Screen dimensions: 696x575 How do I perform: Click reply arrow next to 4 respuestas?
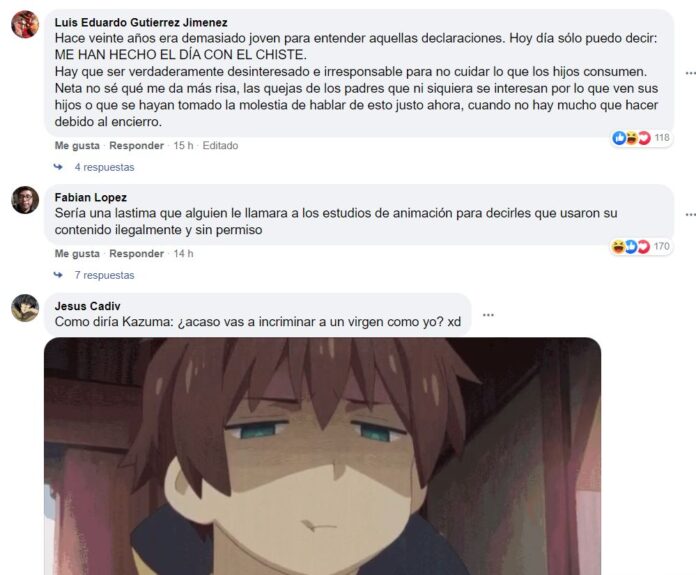point(58,167)
